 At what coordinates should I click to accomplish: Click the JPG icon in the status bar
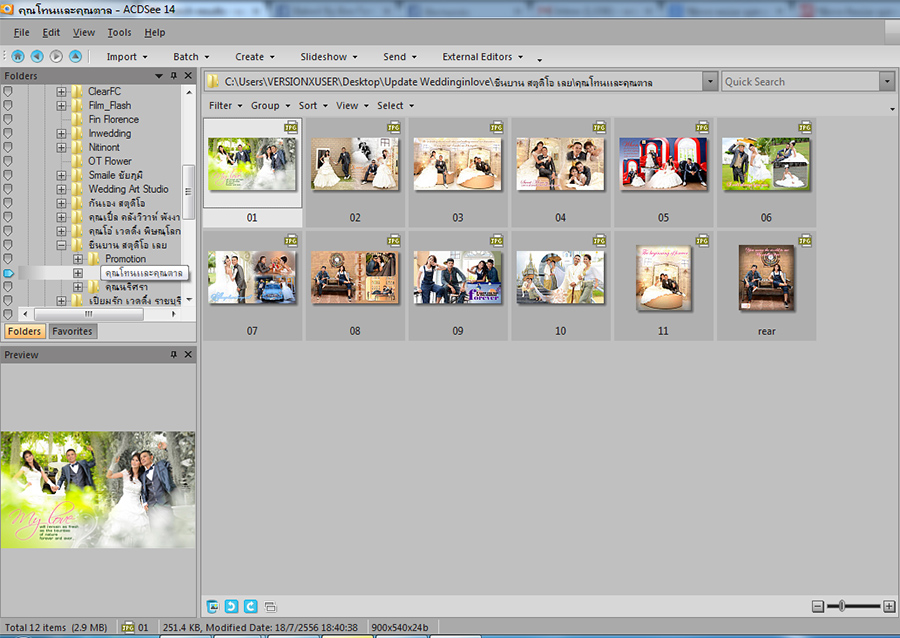(x=128, y=628)
